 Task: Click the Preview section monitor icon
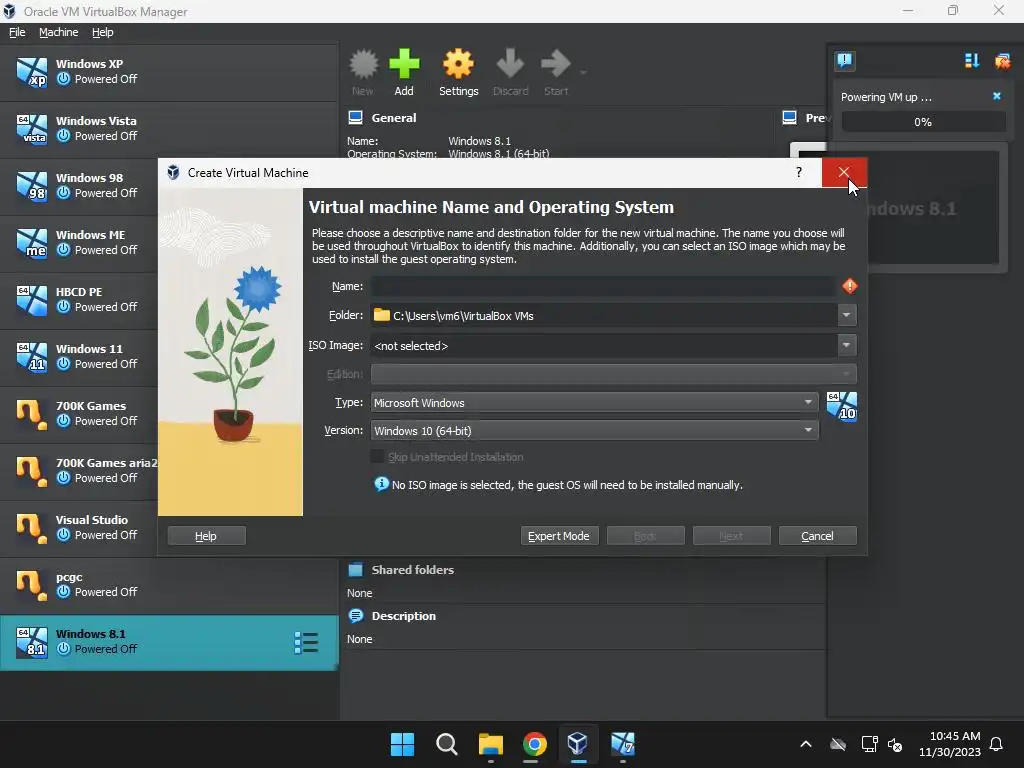790,118
